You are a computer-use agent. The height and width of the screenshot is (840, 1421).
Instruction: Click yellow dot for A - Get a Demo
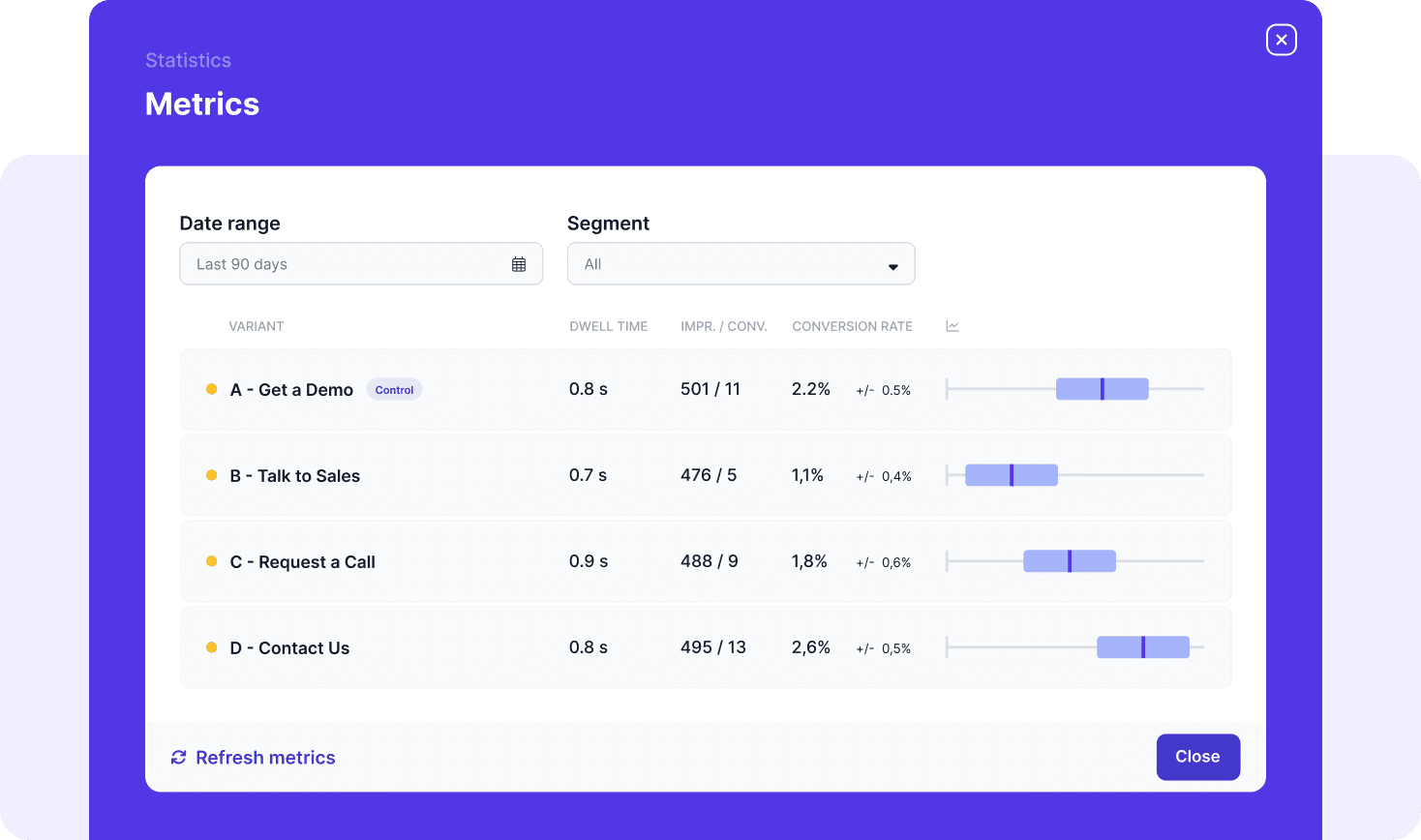pos(211,389)
